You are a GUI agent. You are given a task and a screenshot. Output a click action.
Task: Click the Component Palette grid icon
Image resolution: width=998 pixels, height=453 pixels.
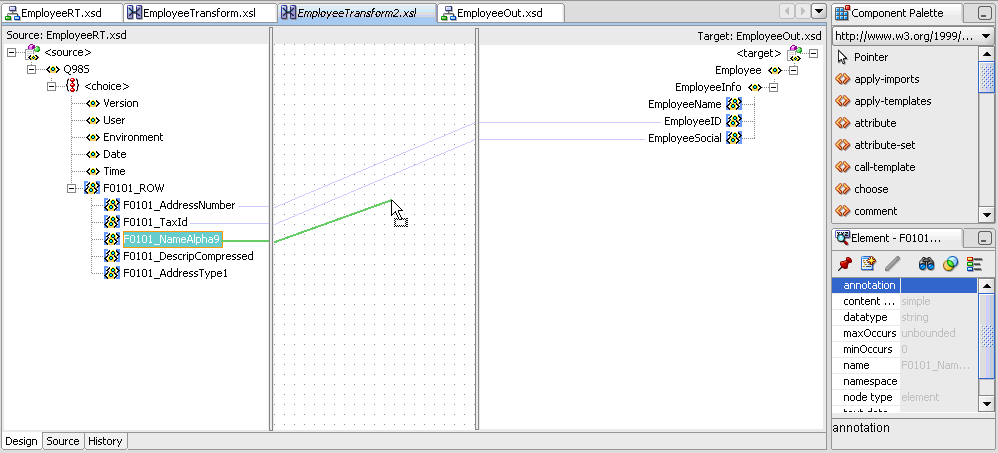pos(842,13)
